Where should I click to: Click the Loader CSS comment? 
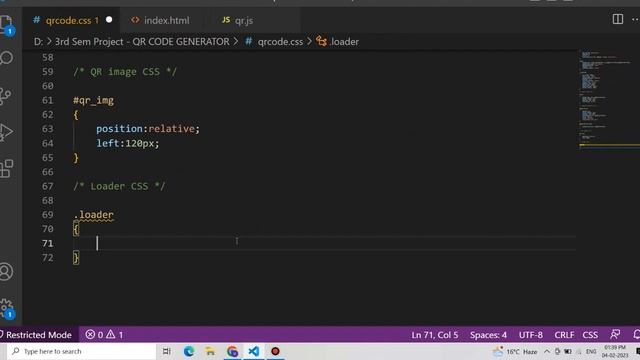click(x=119, y=186)
